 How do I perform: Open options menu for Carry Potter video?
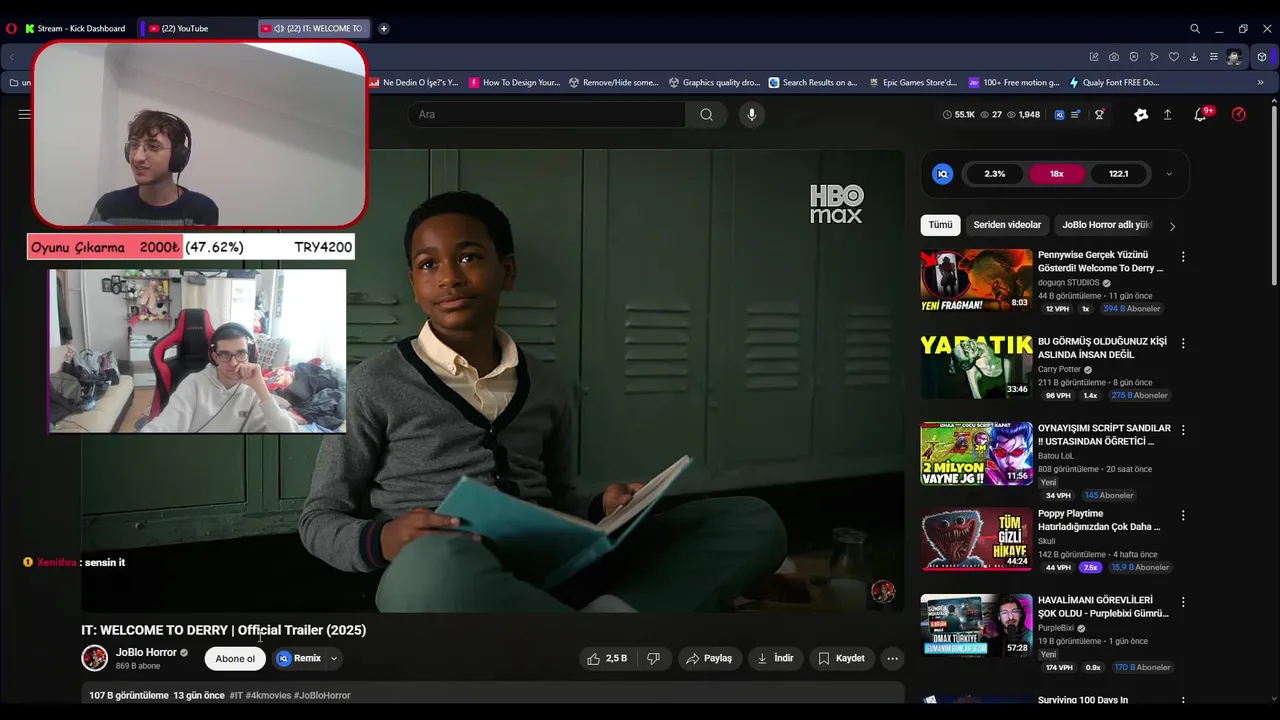click(x=1183, y=343)
